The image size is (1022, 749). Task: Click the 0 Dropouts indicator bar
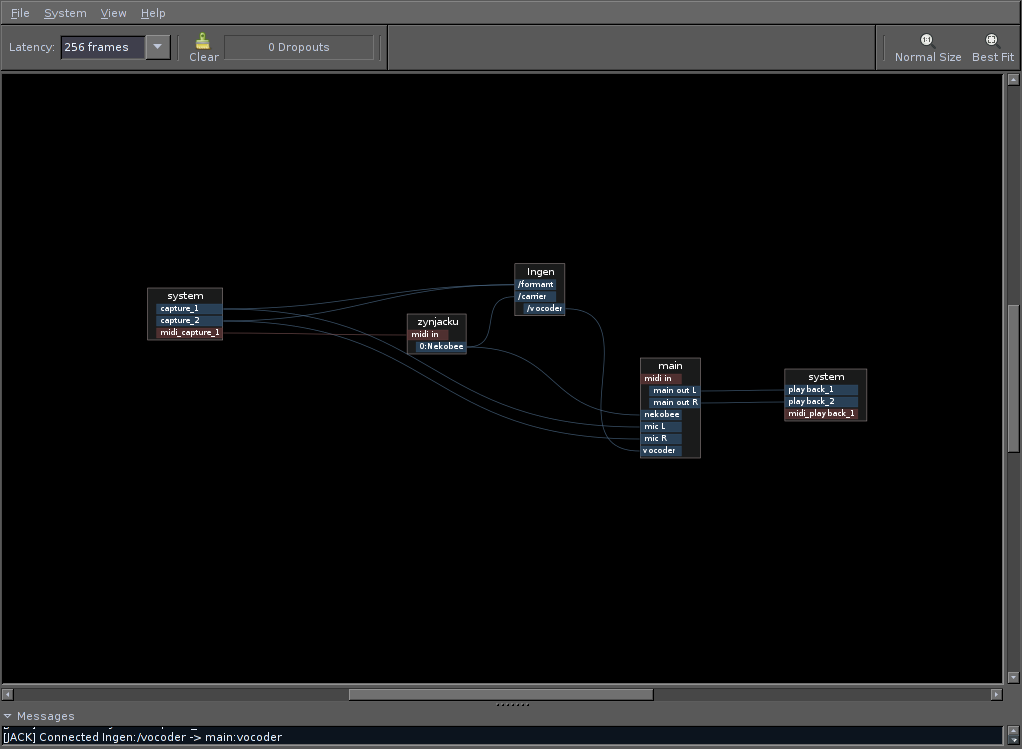[299, 47]
